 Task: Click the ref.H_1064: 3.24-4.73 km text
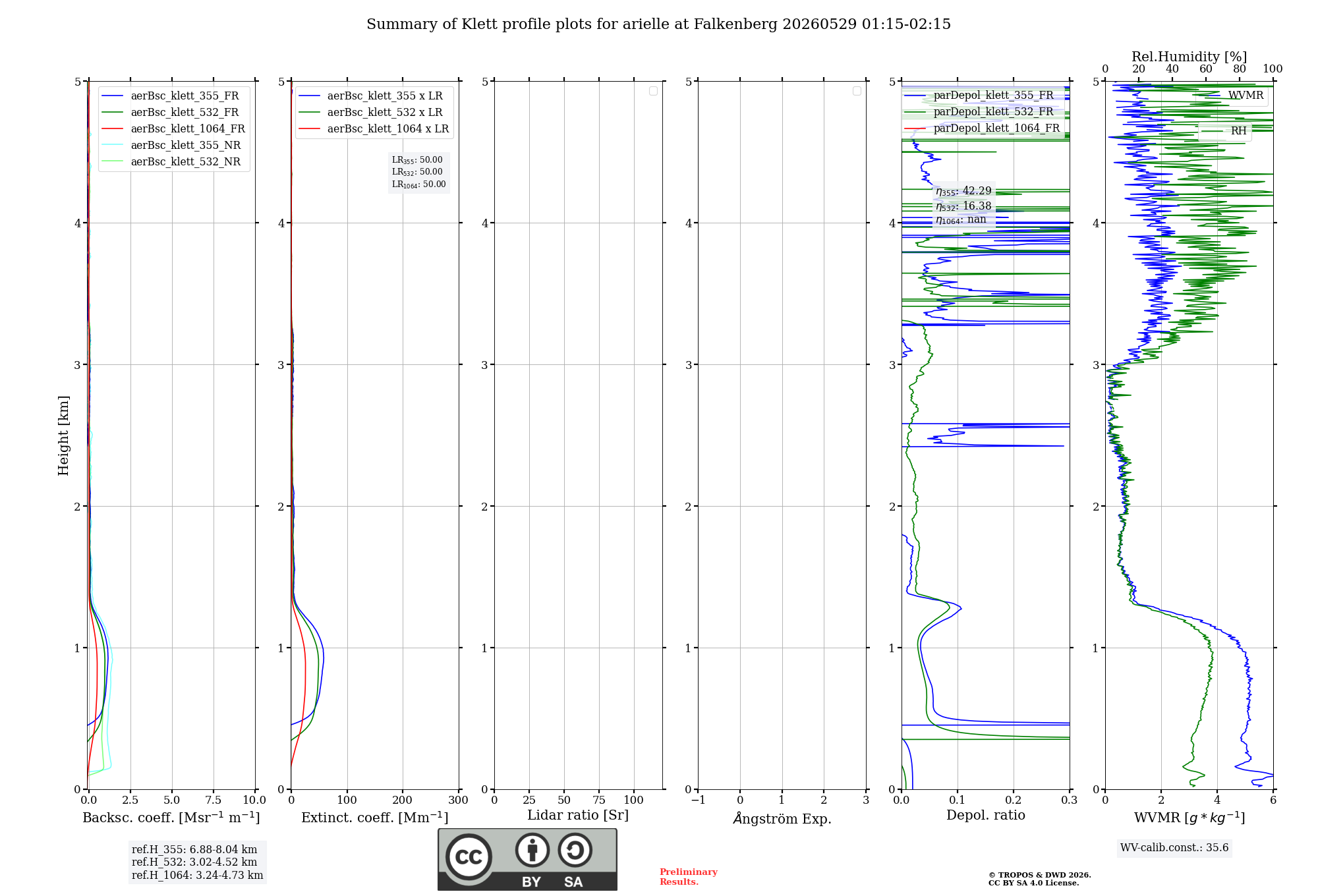(197, 876)
